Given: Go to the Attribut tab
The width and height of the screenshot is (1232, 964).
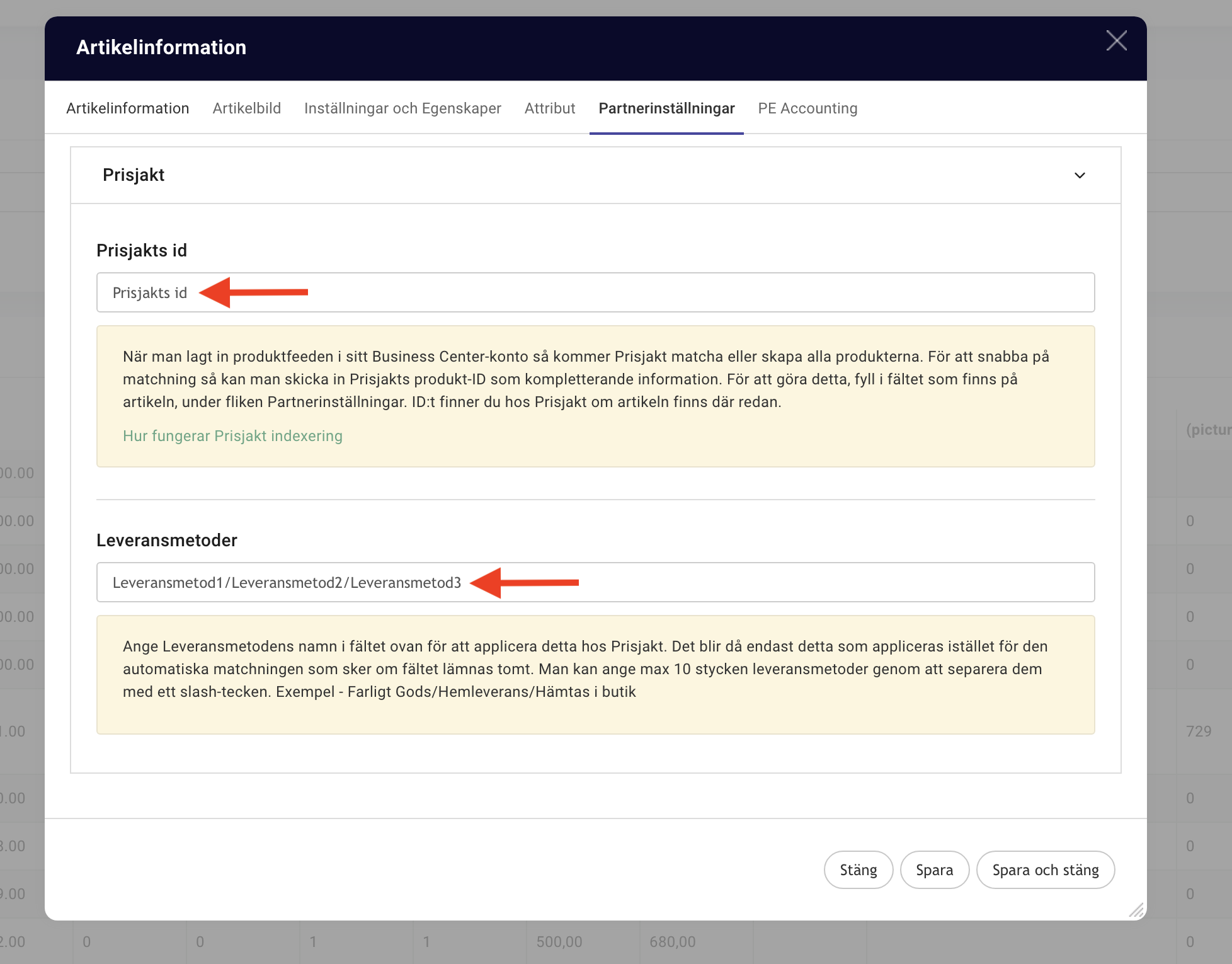Looking at the screenshot, I should (550, 108).
